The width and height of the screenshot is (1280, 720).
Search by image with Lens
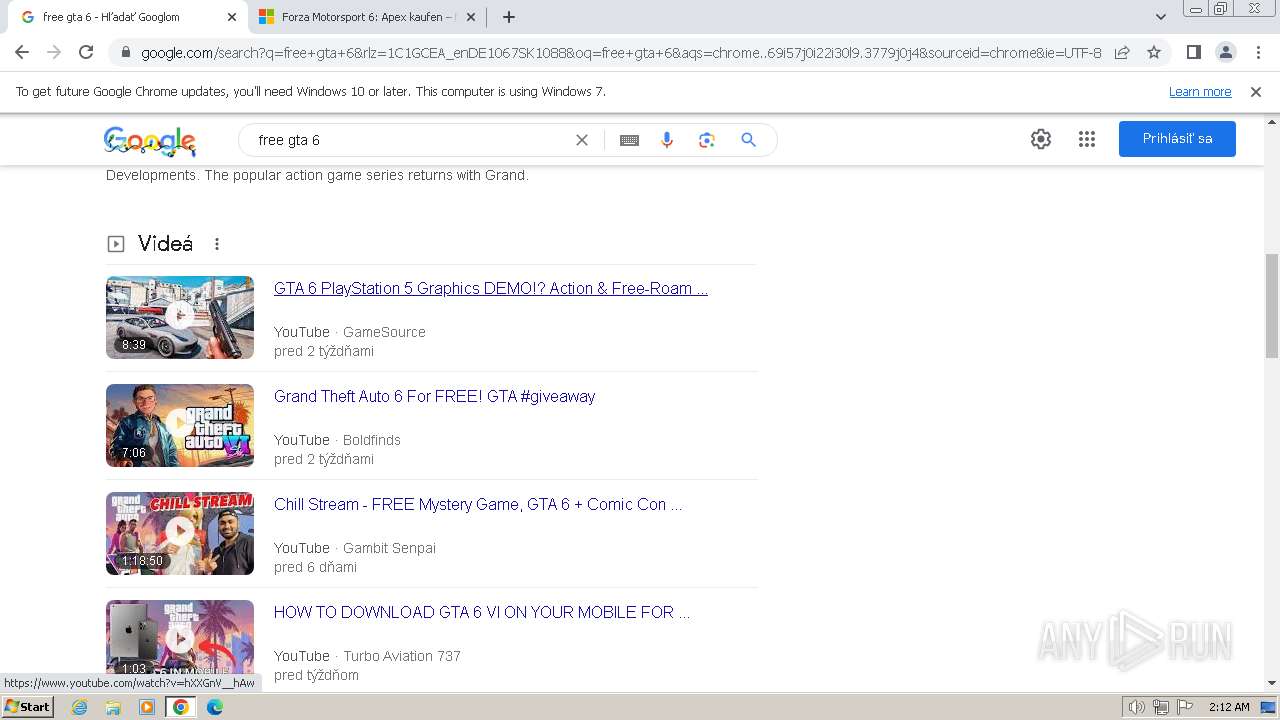tap(707, 140)
